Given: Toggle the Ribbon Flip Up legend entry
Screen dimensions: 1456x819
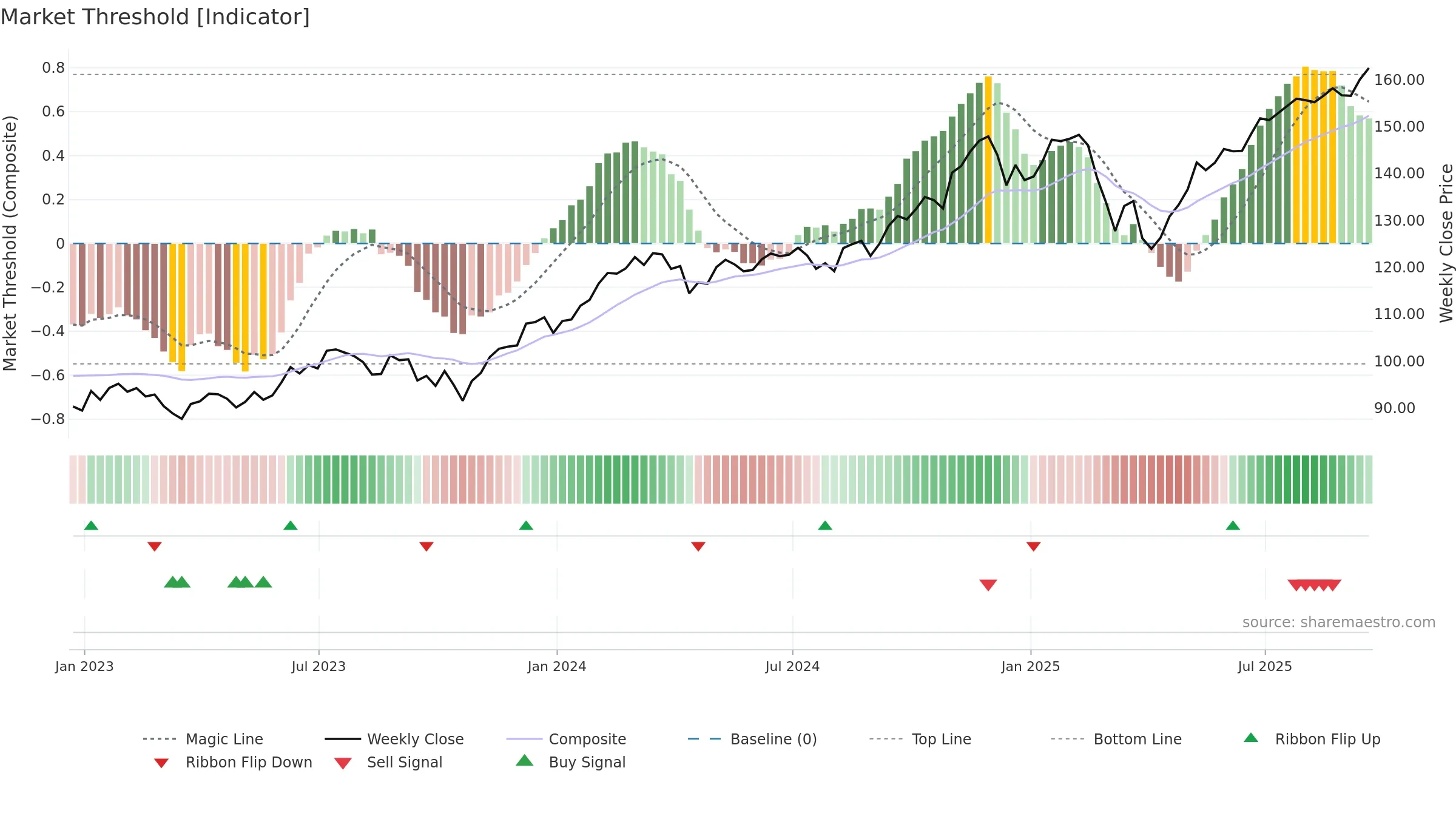Looking at the screenshot, I should click(x=1312, y=739).
